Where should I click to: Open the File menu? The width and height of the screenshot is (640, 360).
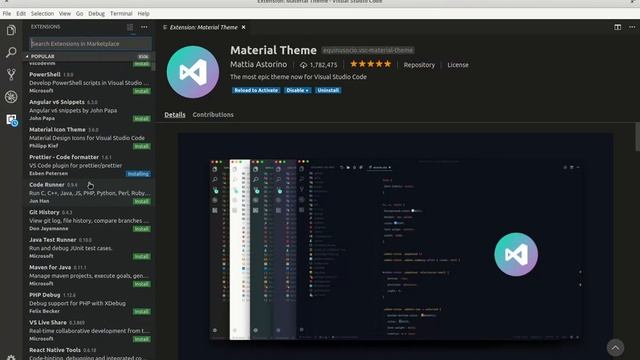pos(7,13)
